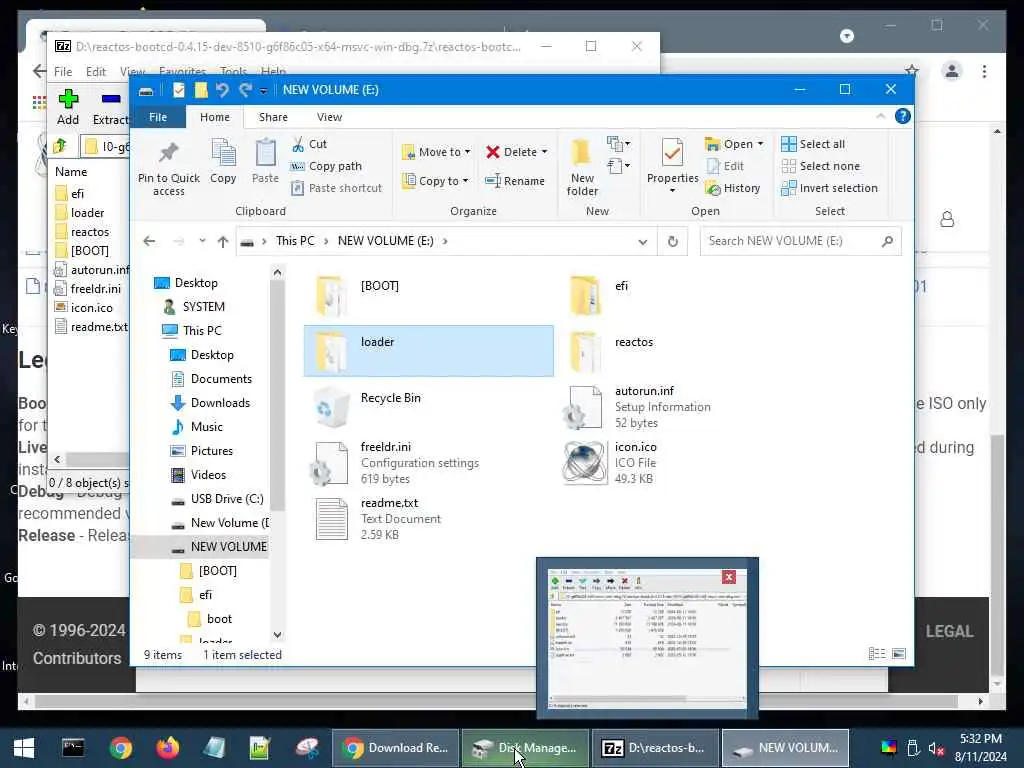Click the 7-Zip preview thumbnail
Image resolution: width=1024 pixels, height=768 pixels.
pyautogui.click(x=647, y=639)
